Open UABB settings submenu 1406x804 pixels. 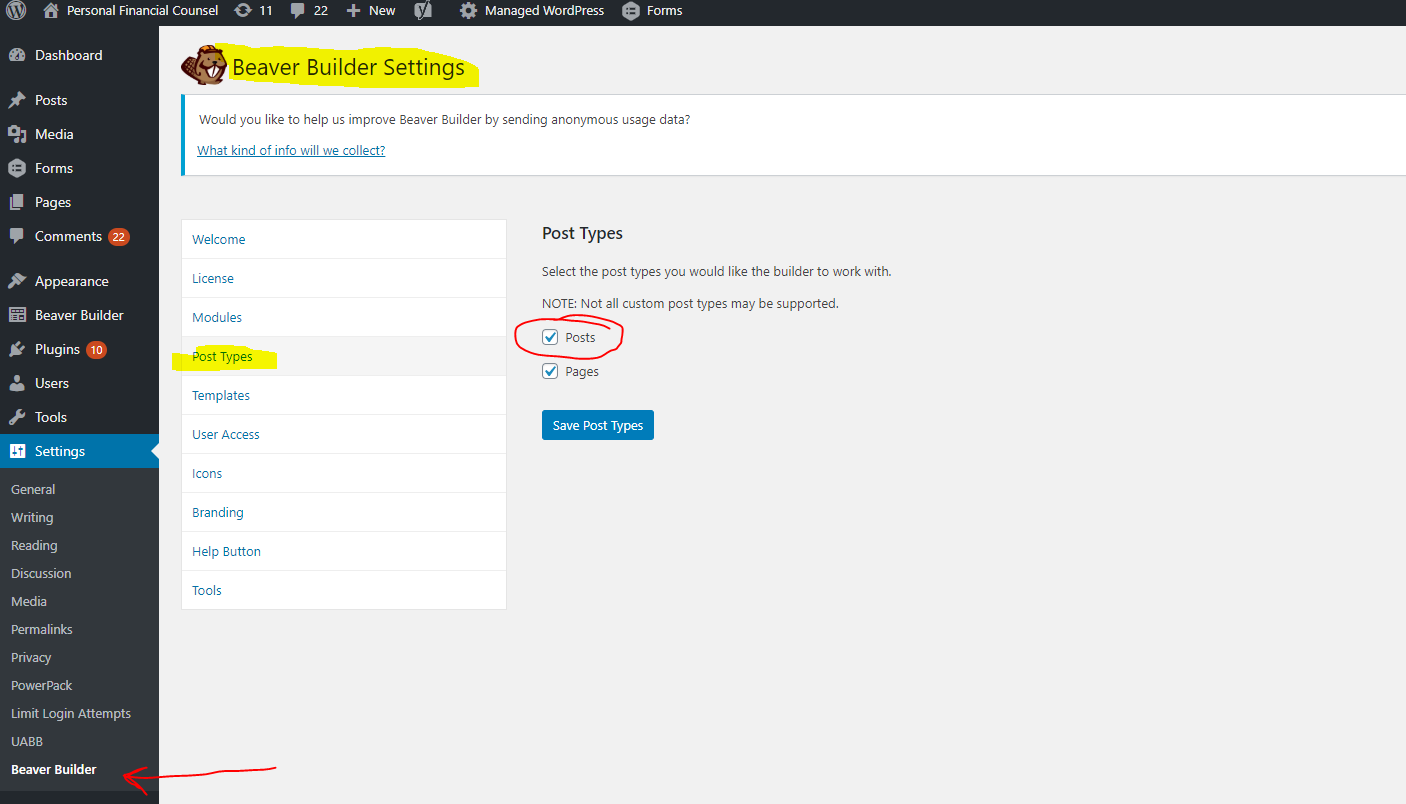pyautogui.click(x=27, y=741)
